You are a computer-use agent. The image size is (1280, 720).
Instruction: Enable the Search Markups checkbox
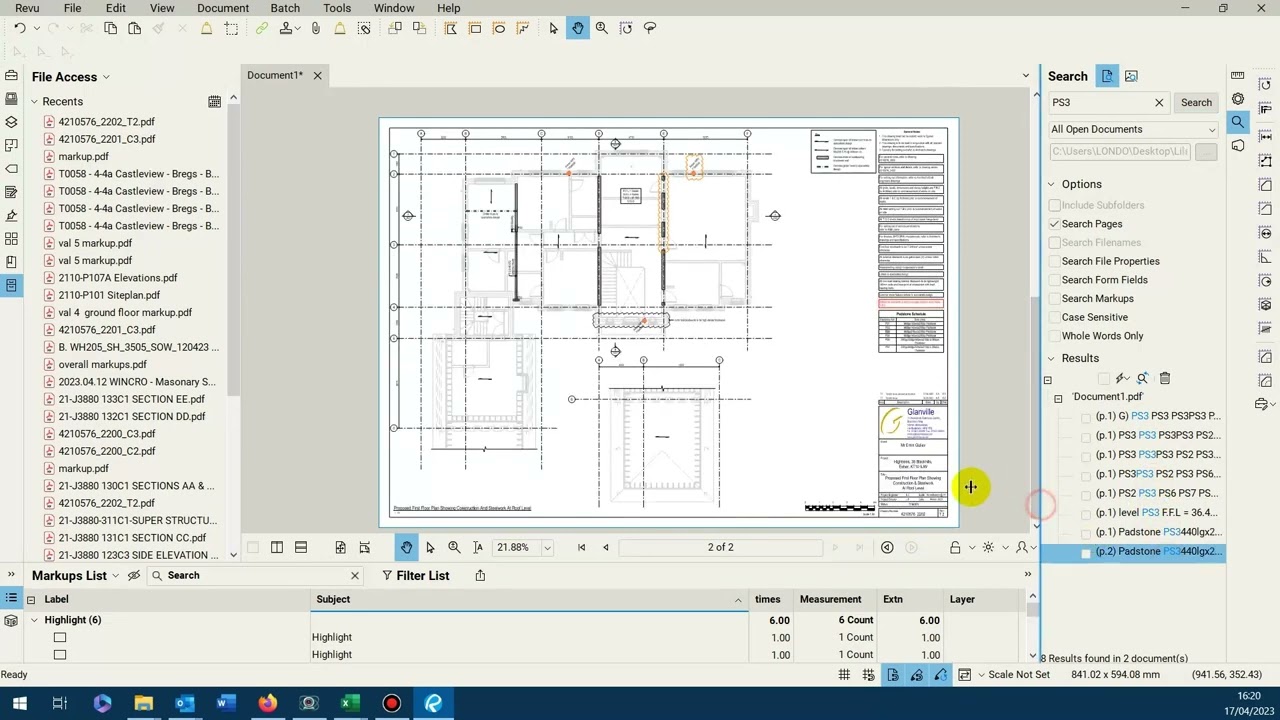[1054, 298]
